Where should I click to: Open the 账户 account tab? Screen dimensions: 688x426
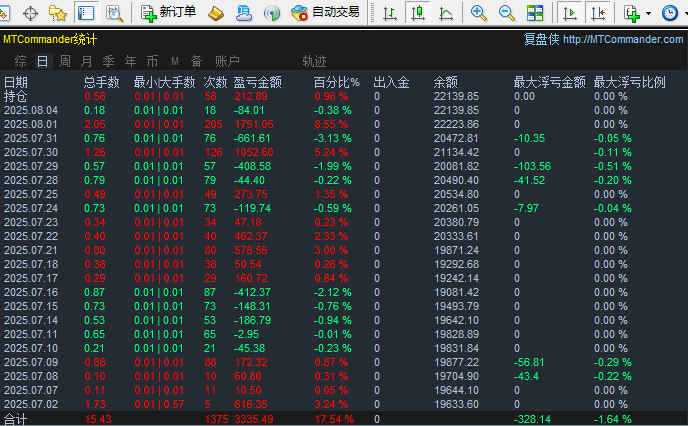(x=227, y=61)
